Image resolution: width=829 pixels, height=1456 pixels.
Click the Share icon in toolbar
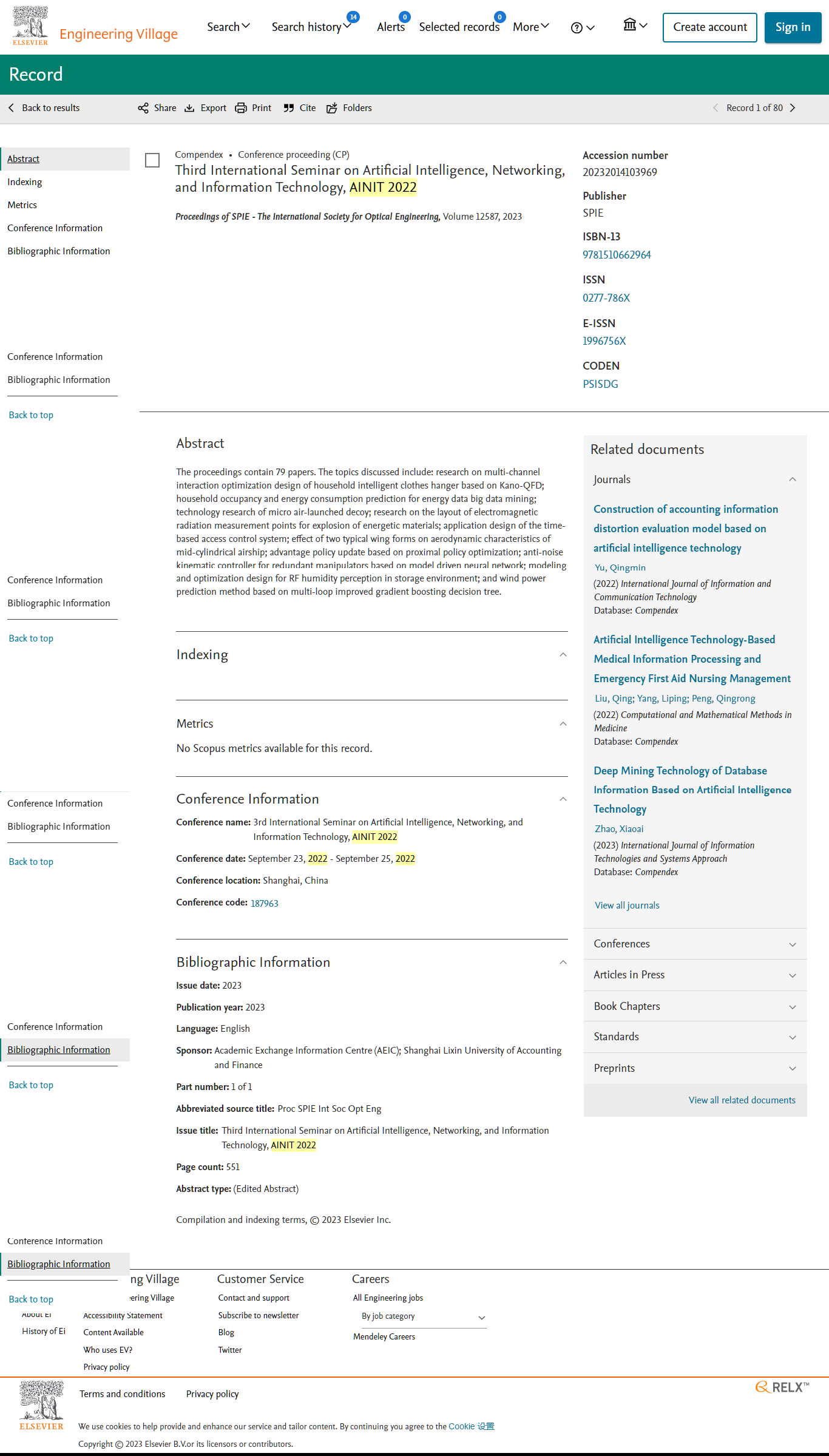(143, 108)
